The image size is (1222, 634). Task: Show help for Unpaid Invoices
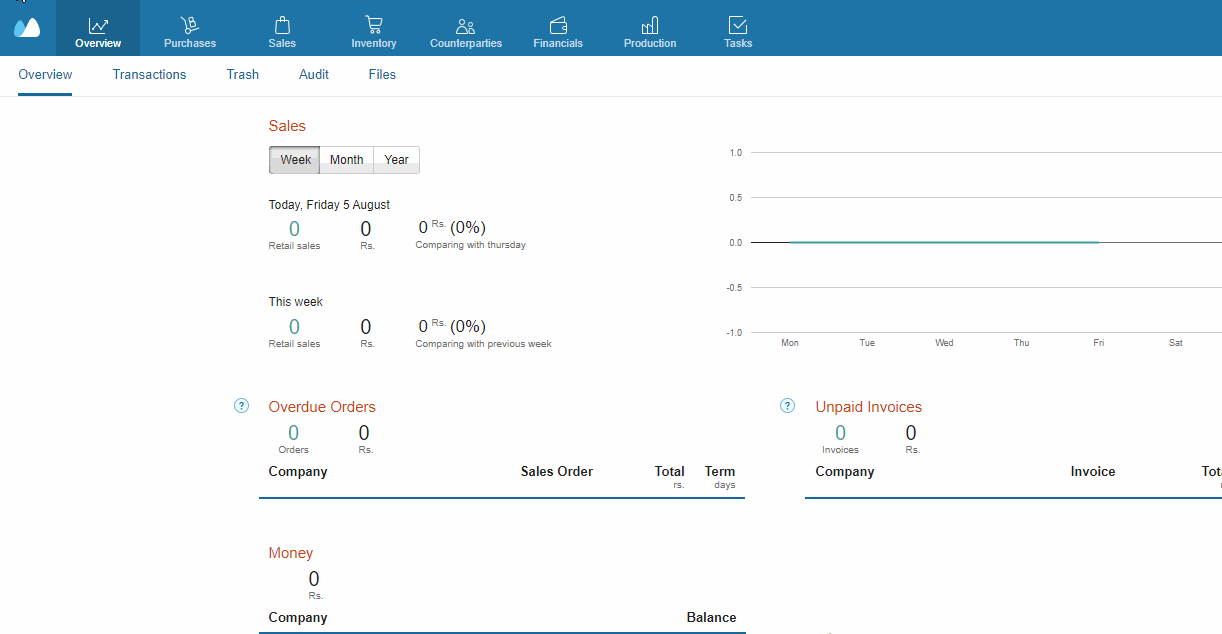(x=787, y=406)
